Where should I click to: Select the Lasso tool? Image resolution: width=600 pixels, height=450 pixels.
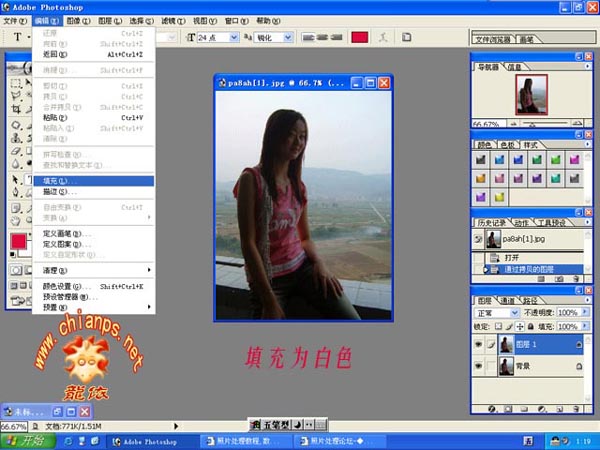tap(16, 96)
